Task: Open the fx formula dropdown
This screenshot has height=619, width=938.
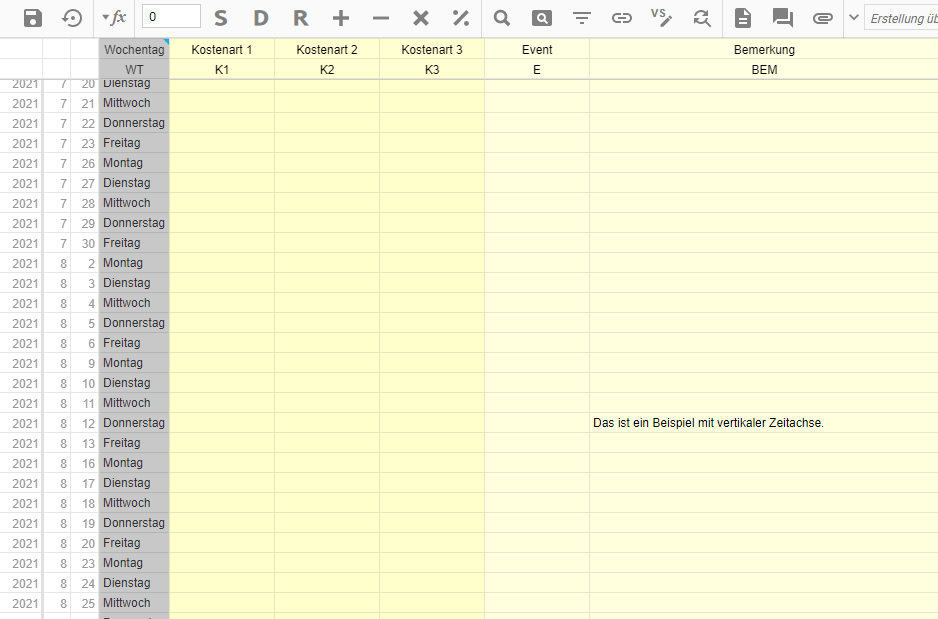Action: point(114,18)
